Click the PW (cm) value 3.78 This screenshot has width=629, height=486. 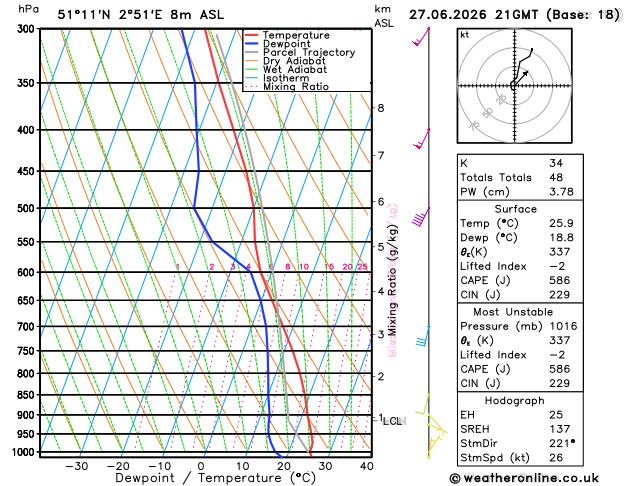point(561,192)
